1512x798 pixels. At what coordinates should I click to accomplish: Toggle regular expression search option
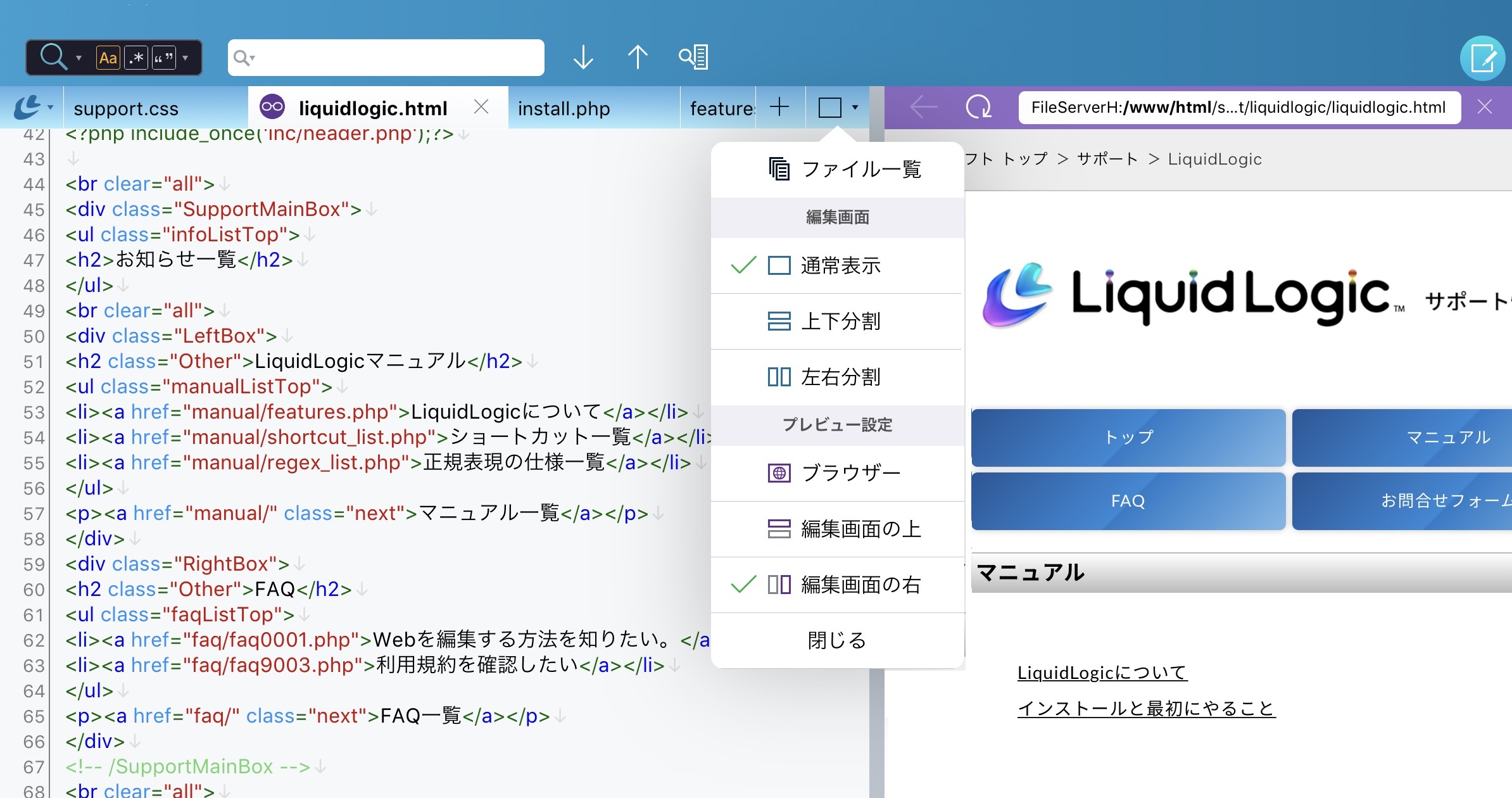point(136,58)
